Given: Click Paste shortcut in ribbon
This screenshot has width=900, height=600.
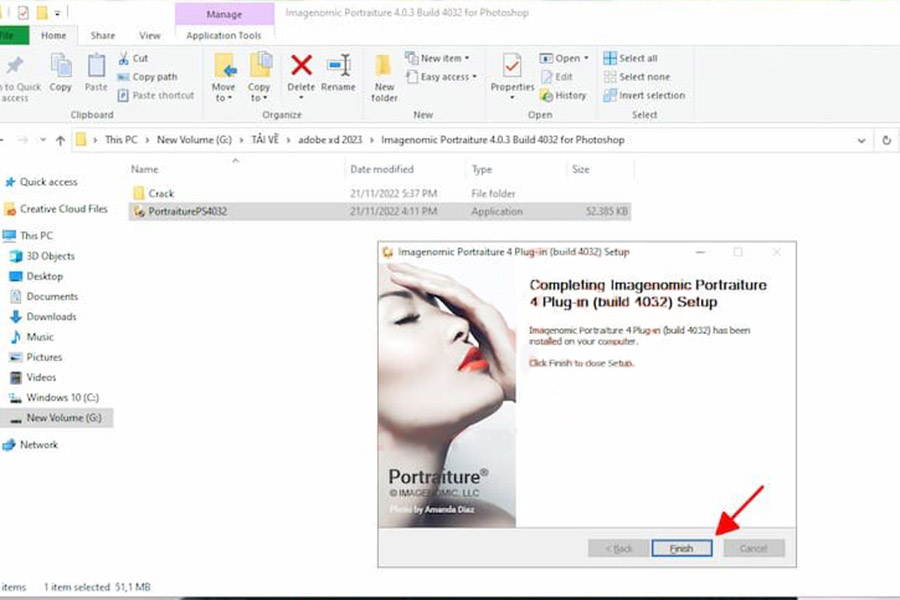Looking at the screenshot, I should click(156, 95).
